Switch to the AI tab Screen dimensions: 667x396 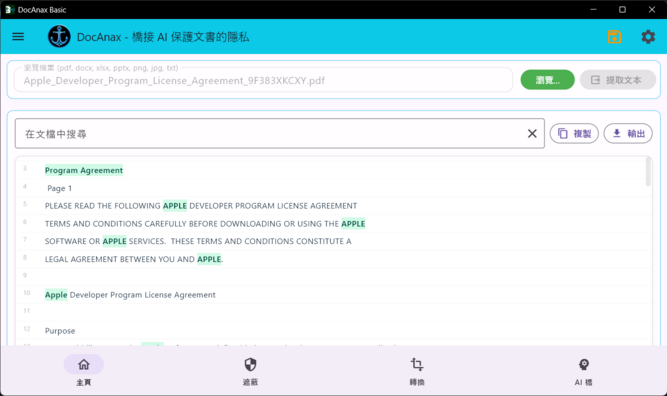584,371
